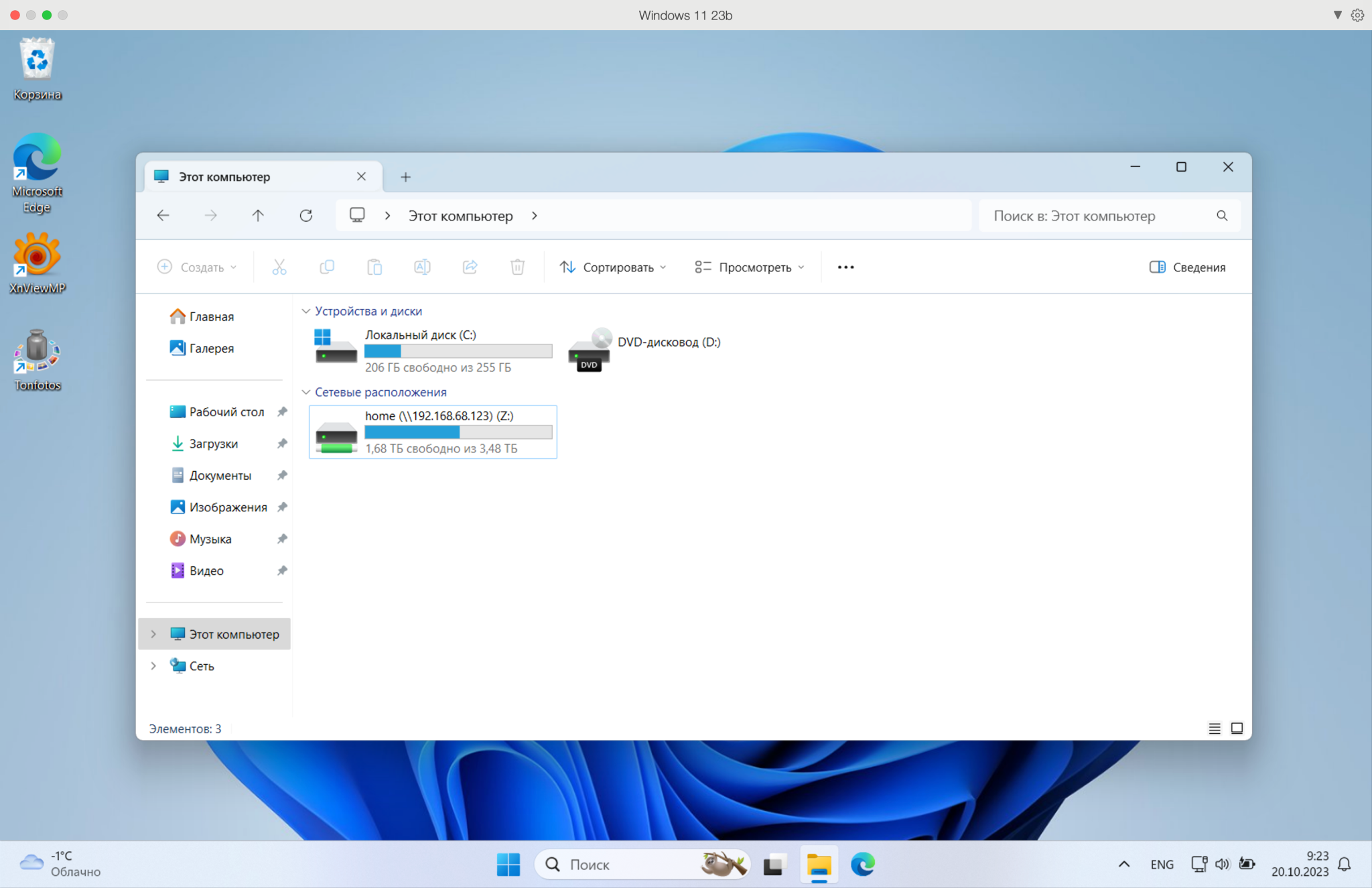
Task: Close the Этот компьютер tab
Action: point(361,176)
